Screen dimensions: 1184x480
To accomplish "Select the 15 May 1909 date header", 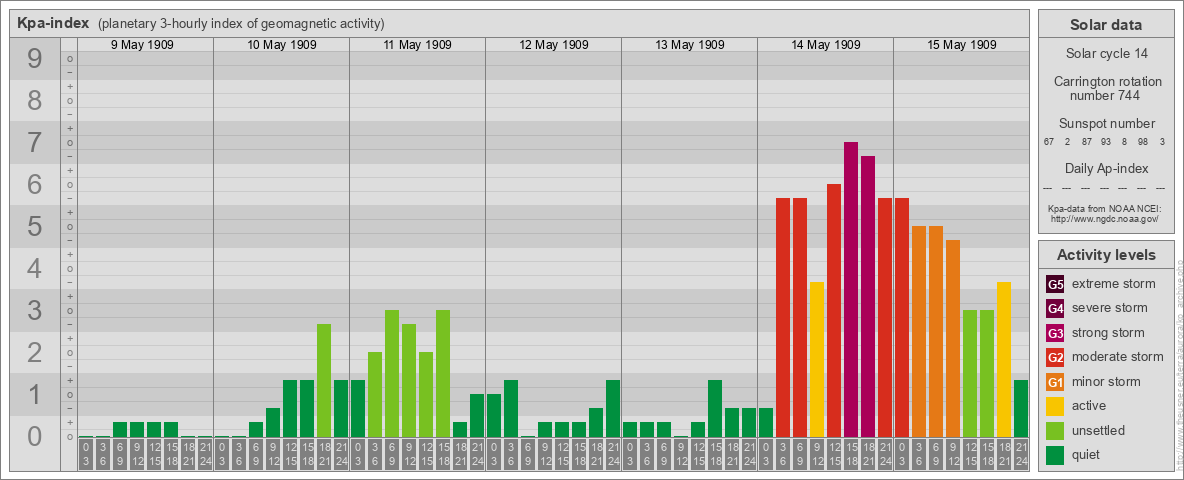I will click(961, 45).
